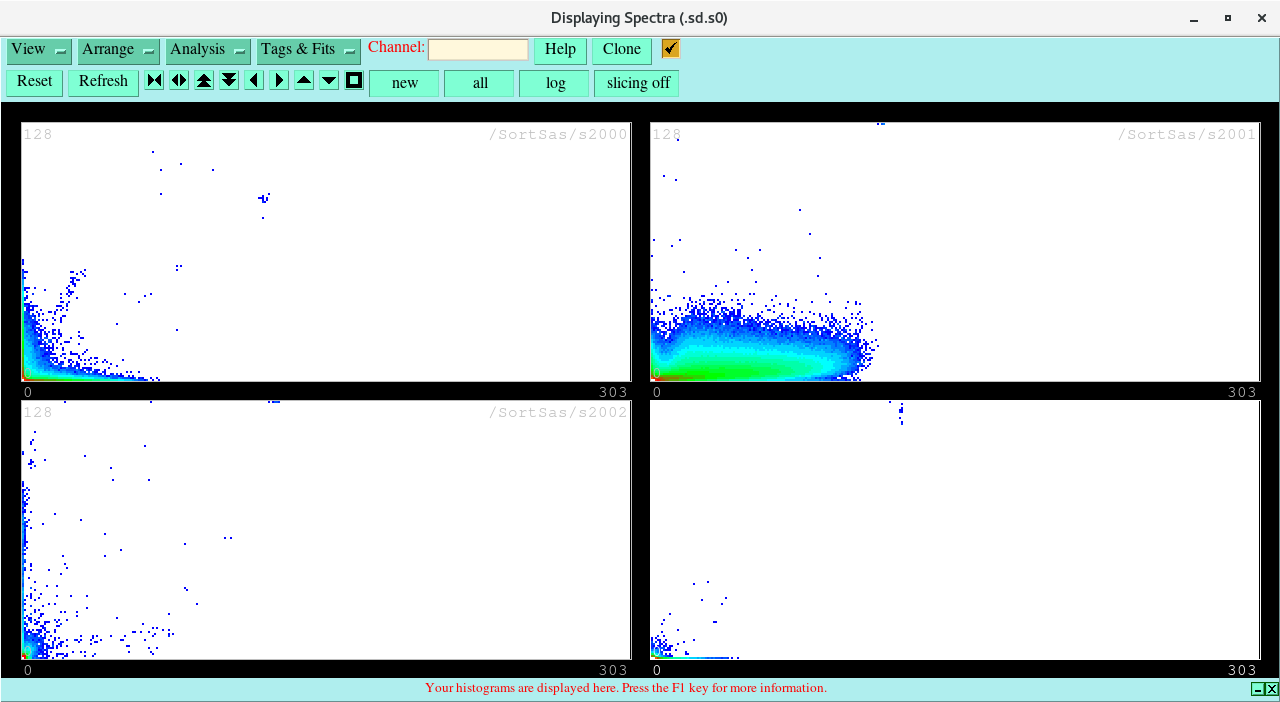Click the single up-arrow scroll icon

click(x=304, y=80)
